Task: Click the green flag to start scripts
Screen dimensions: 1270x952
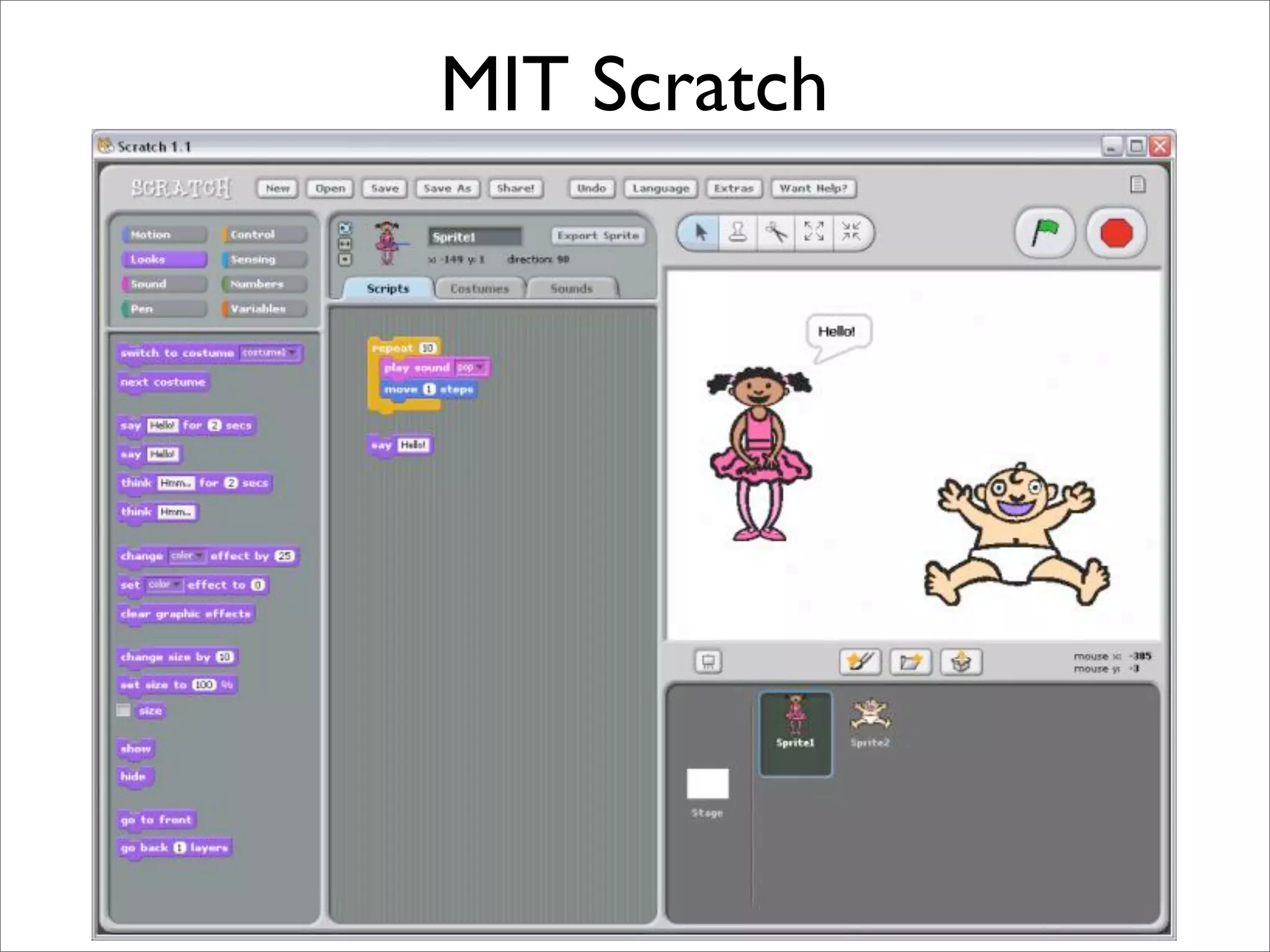Action: tap(1045, 234)
